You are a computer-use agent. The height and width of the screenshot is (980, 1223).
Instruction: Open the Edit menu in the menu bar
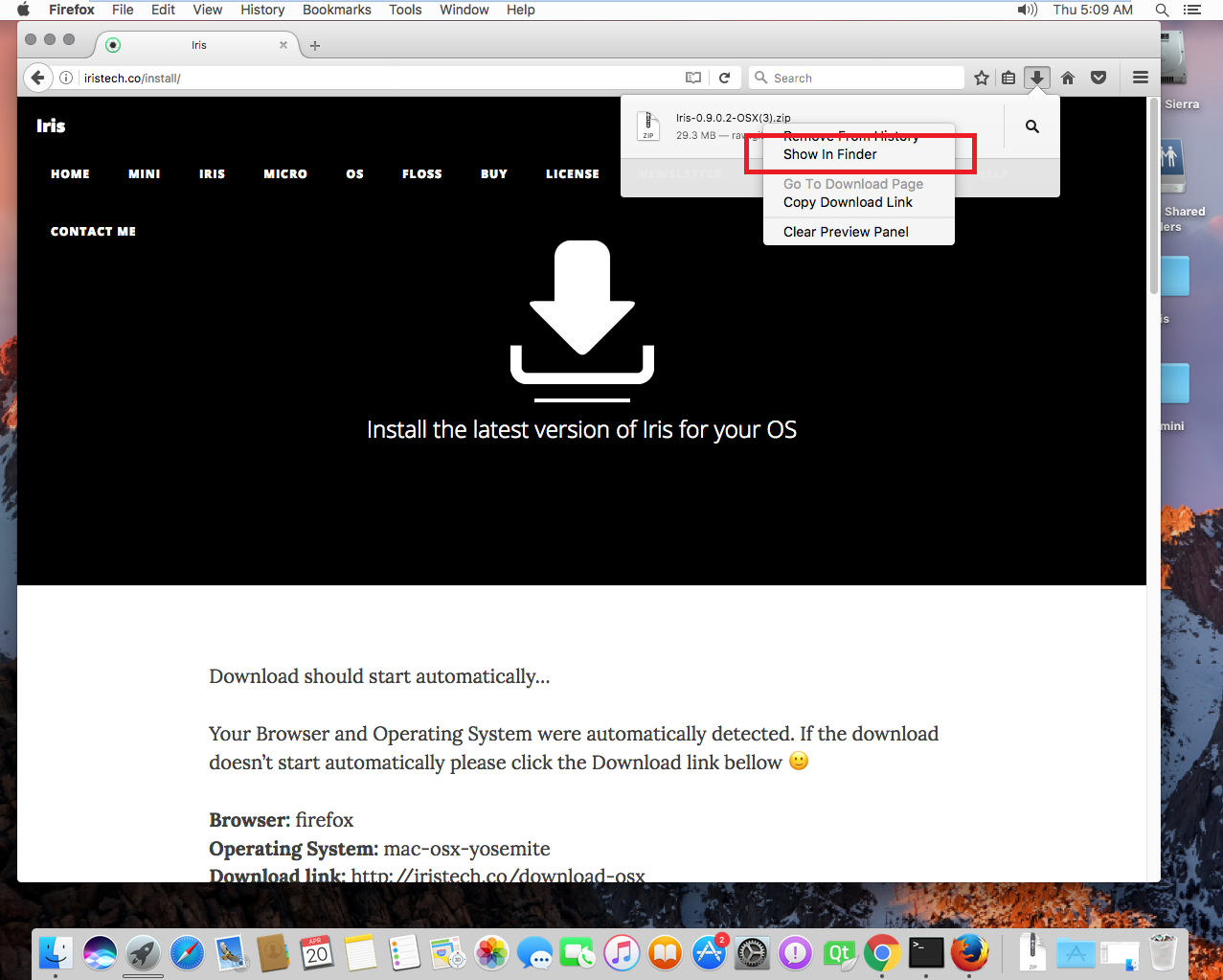pos(163,10)
